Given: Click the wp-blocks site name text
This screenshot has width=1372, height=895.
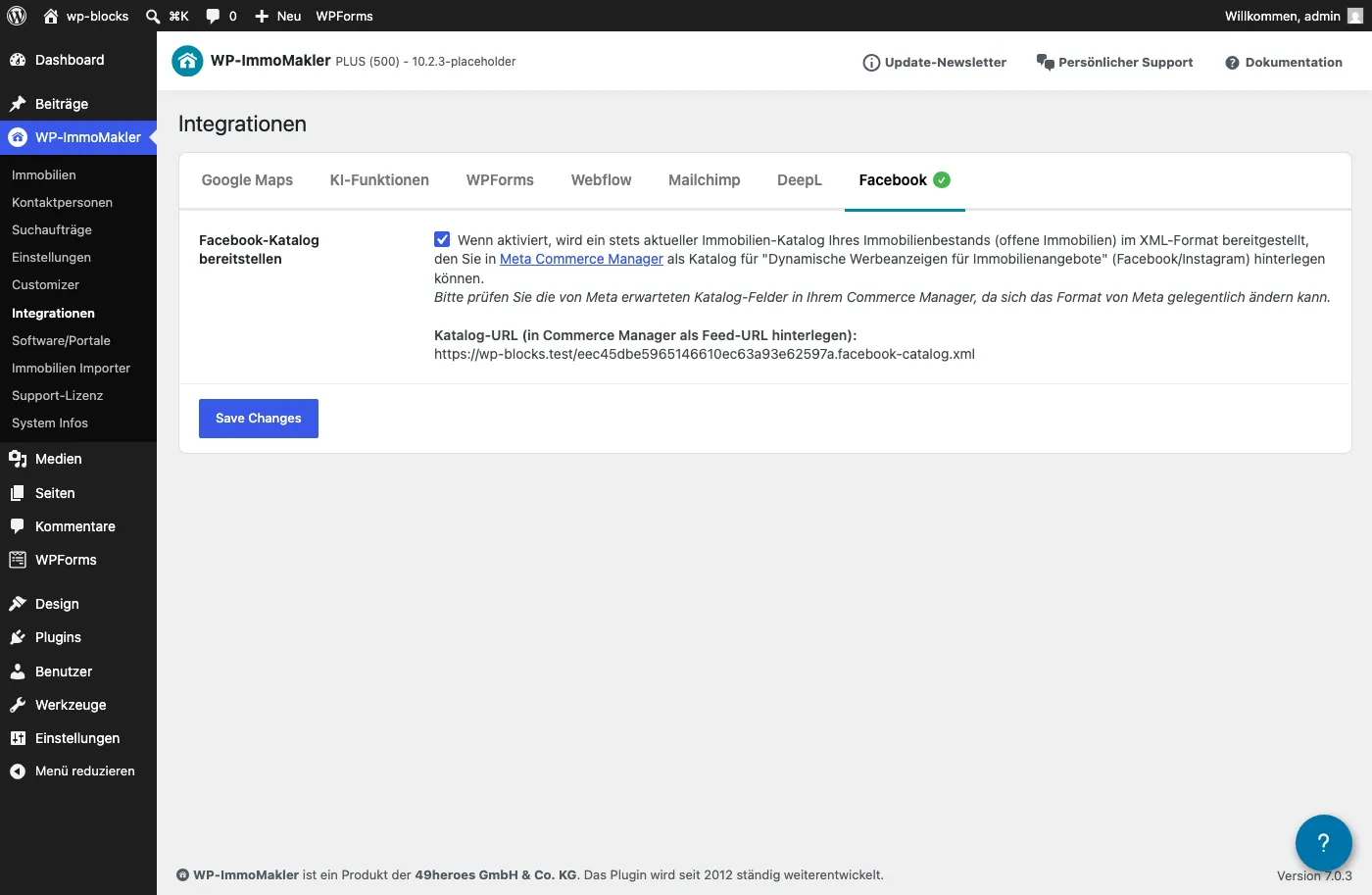Looking at the screenshot, I should point(97,16).
